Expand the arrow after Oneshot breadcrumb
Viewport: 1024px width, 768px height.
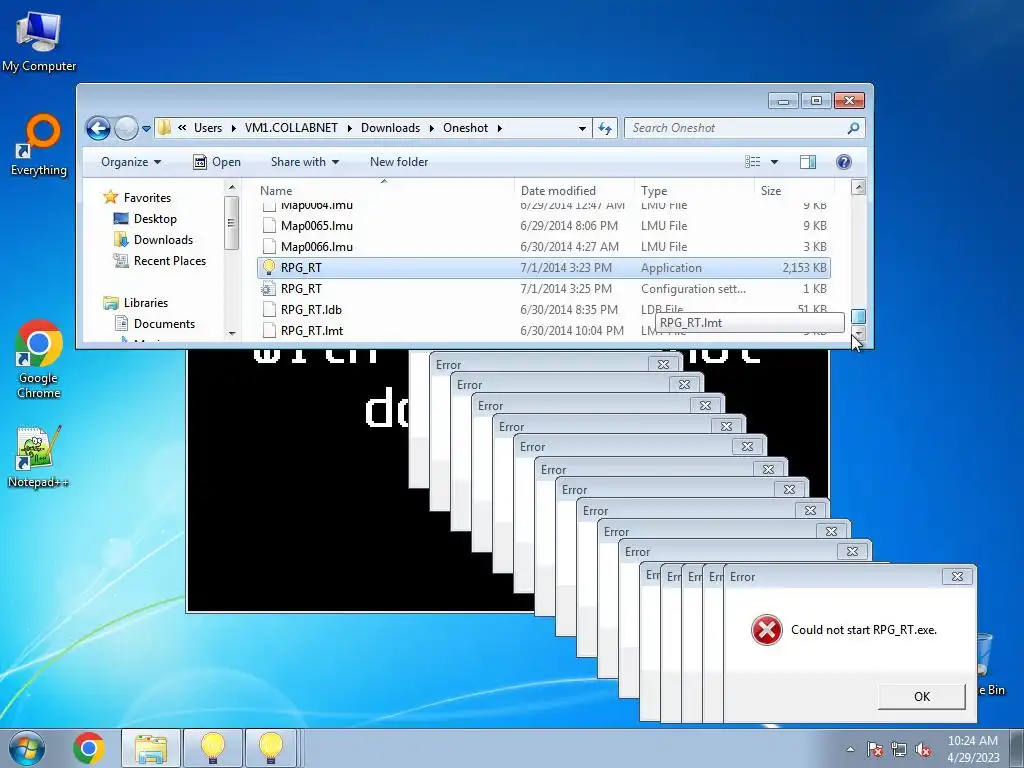pyautogui.click(x=500, y=128)
